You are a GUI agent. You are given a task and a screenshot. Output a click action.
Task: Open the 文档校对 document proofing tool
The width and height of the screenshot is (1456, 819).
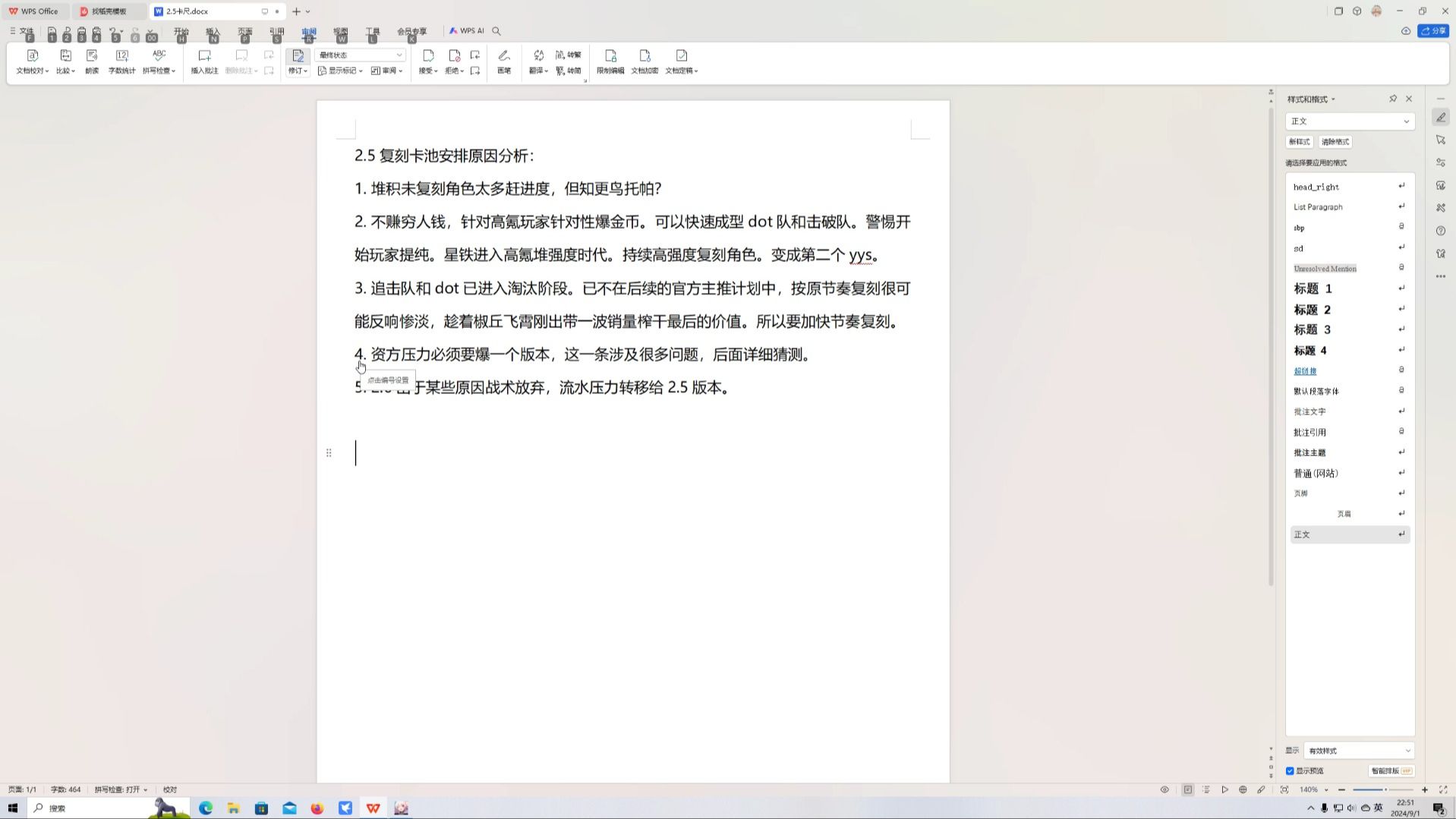32,61
